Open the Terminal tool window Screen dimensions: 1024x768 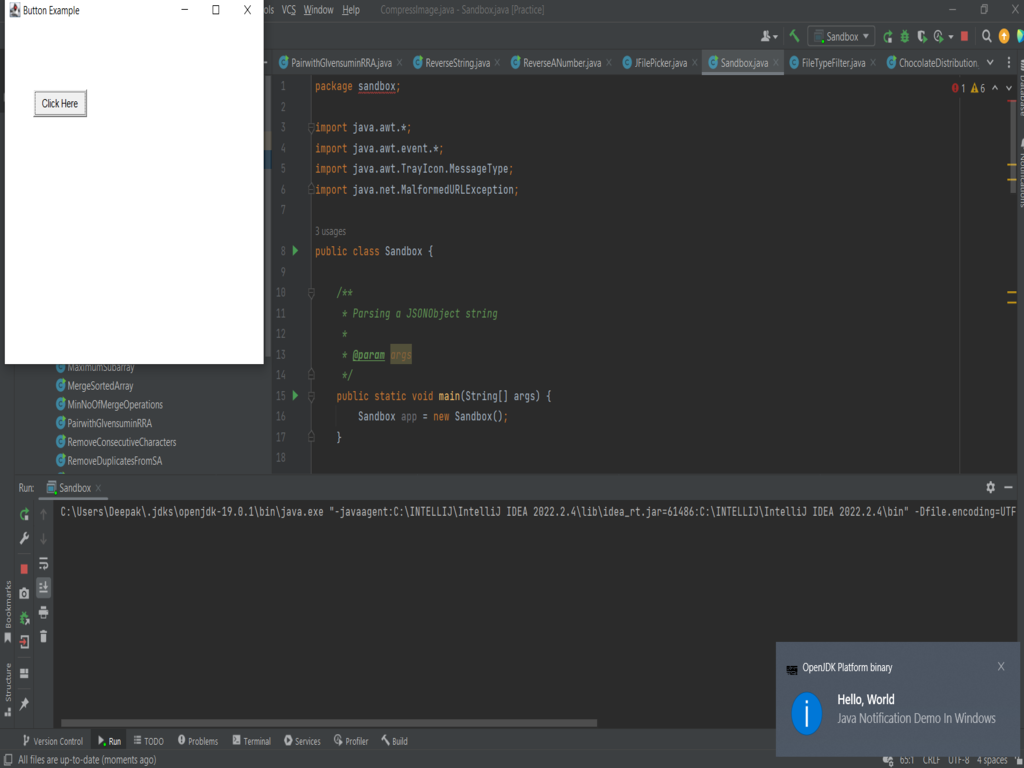[251, 741]
